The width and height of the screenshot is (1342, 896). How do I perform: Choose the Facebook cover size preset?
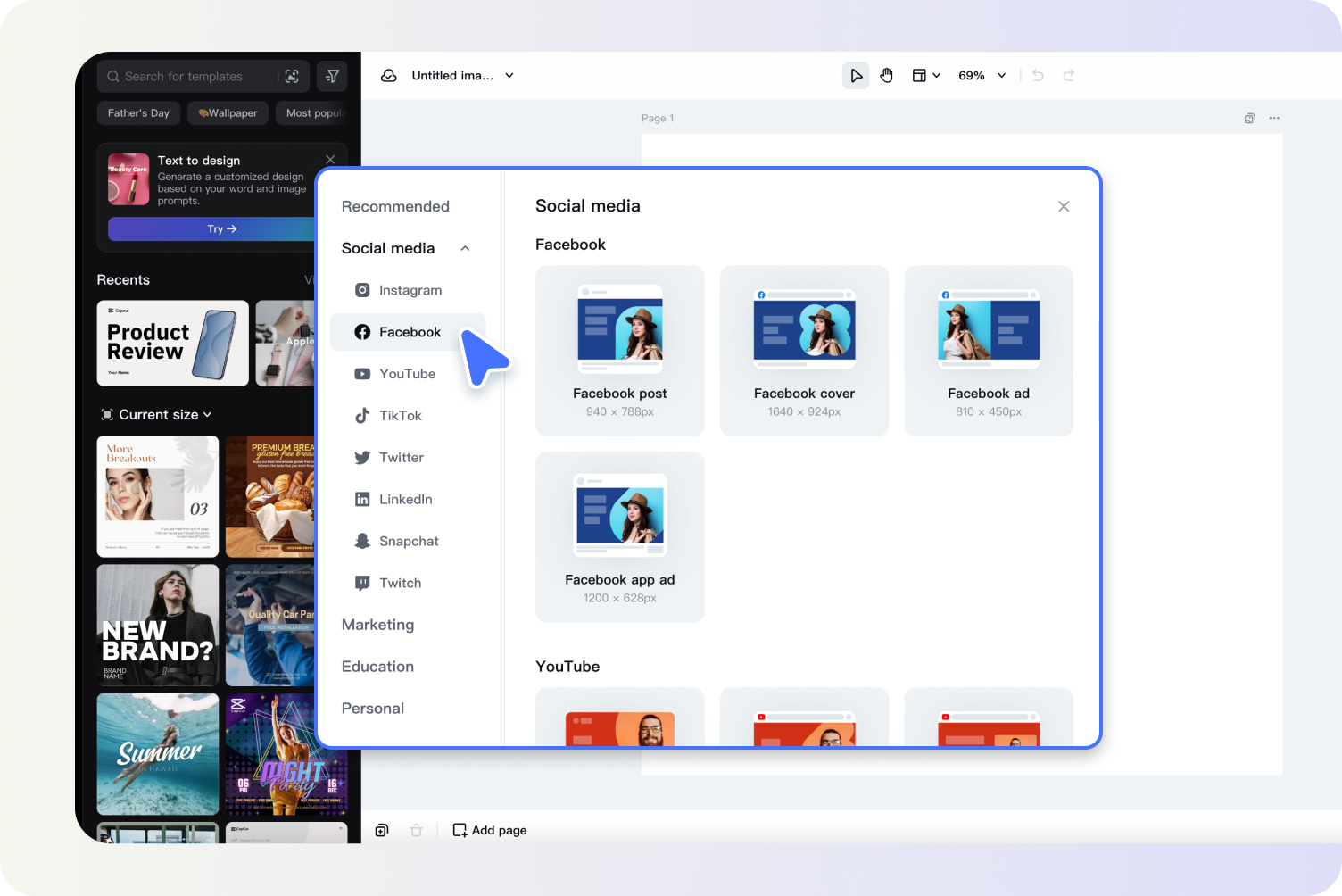pyautogui.click(x=804, y=351)
